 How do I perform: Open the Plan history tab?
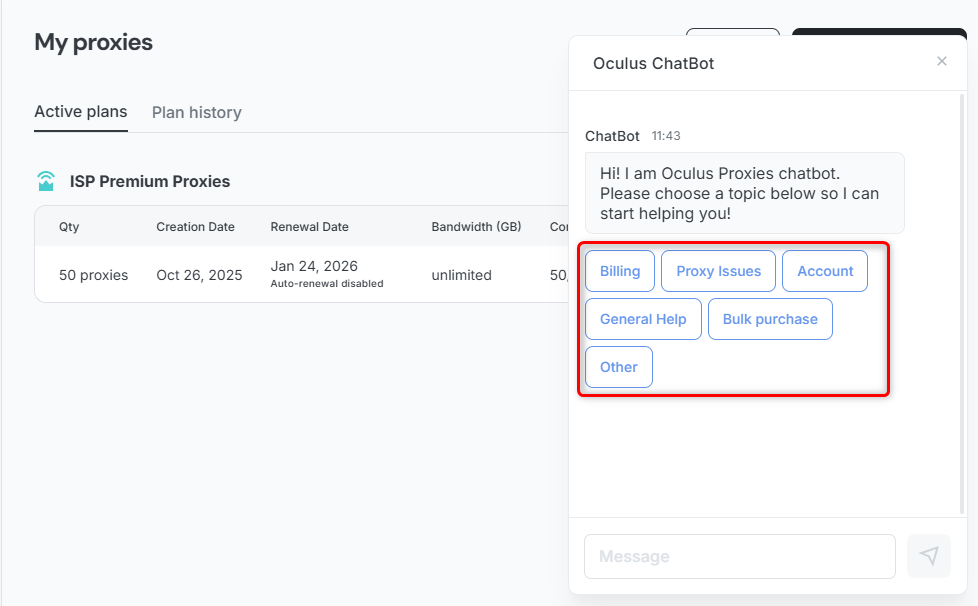click(196, 112)
